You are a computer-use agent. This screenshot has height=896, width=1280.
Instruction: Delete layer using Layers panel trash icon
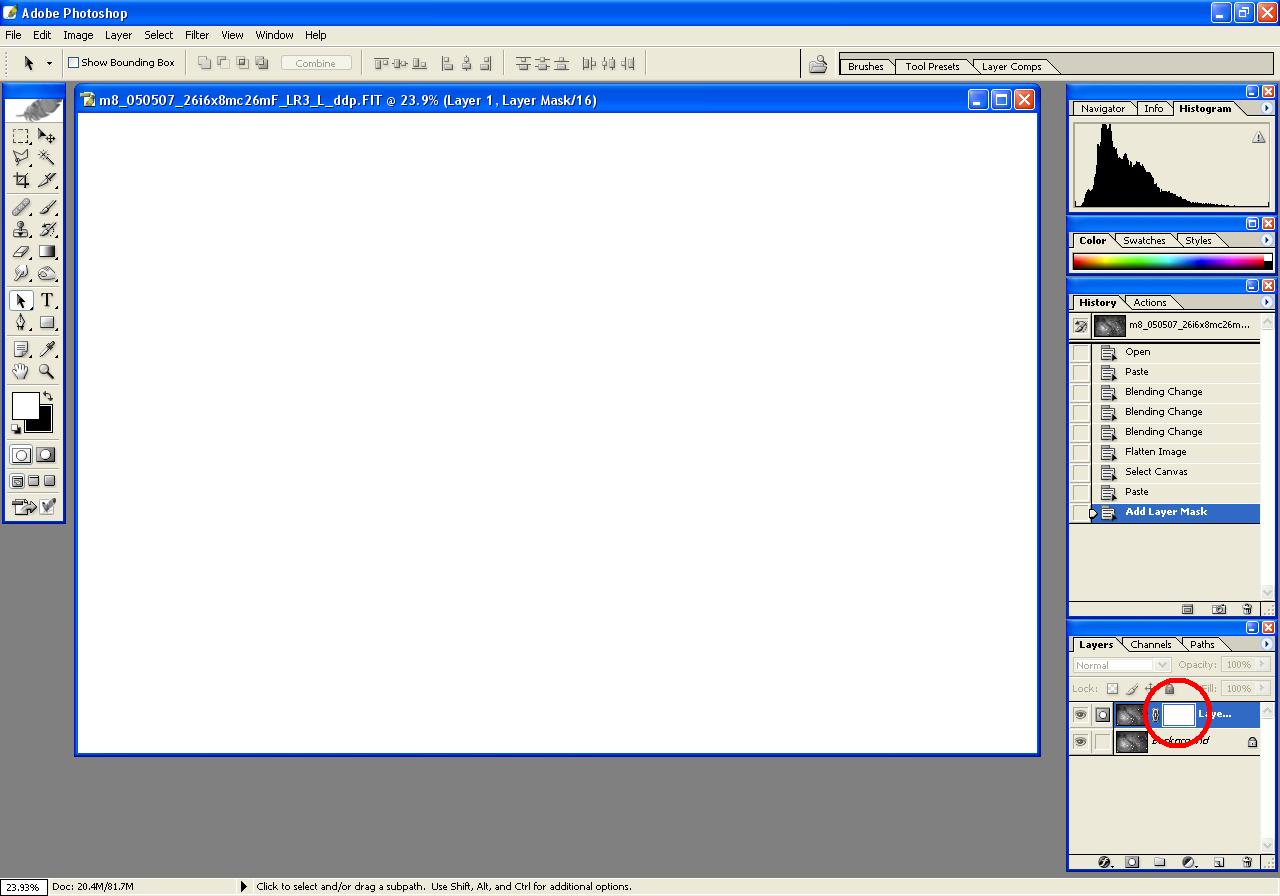(x=1246, y=862)
